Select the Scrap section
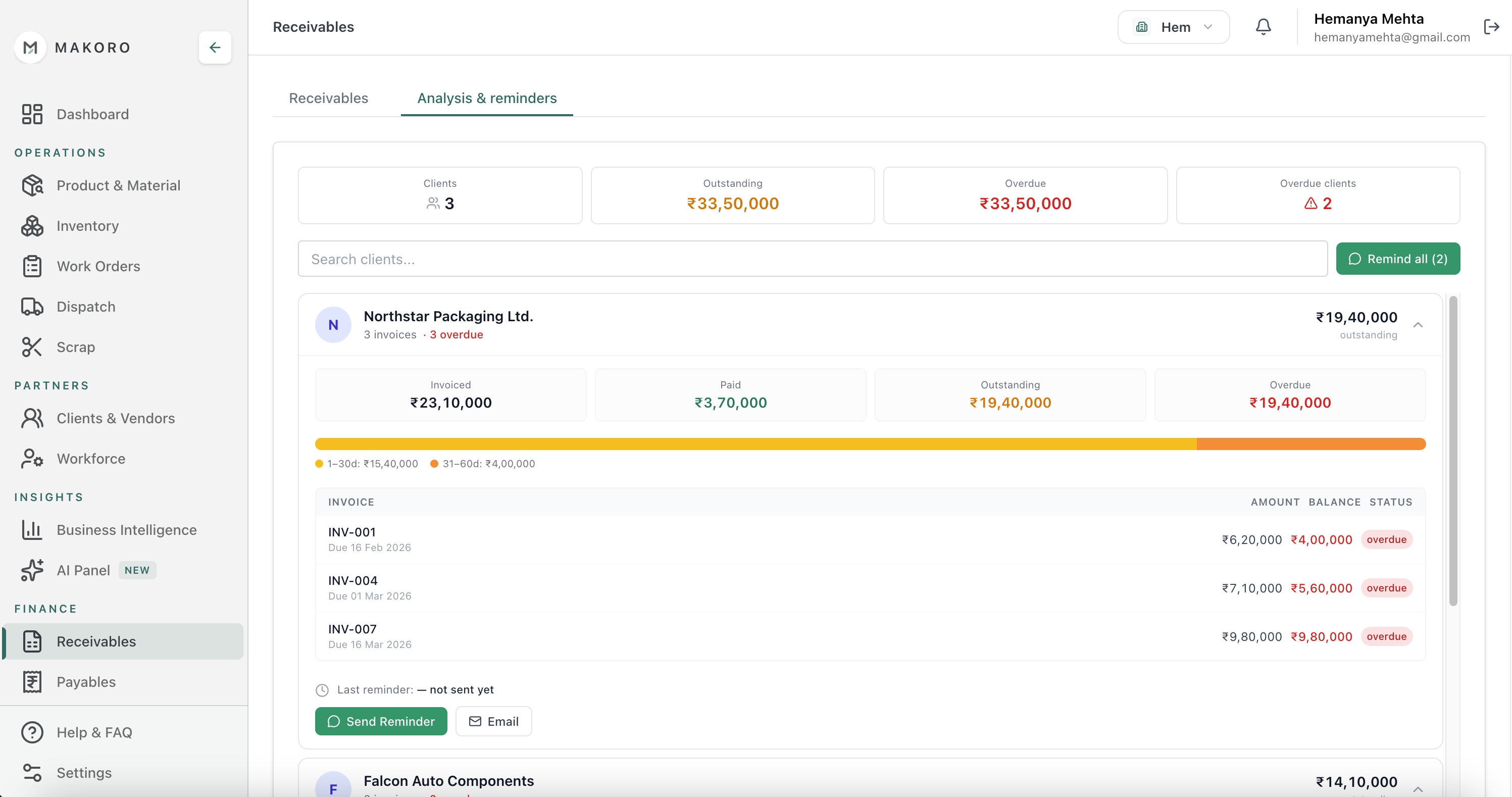The width and height of the screenshot is (1512, 797). [76, 347]
